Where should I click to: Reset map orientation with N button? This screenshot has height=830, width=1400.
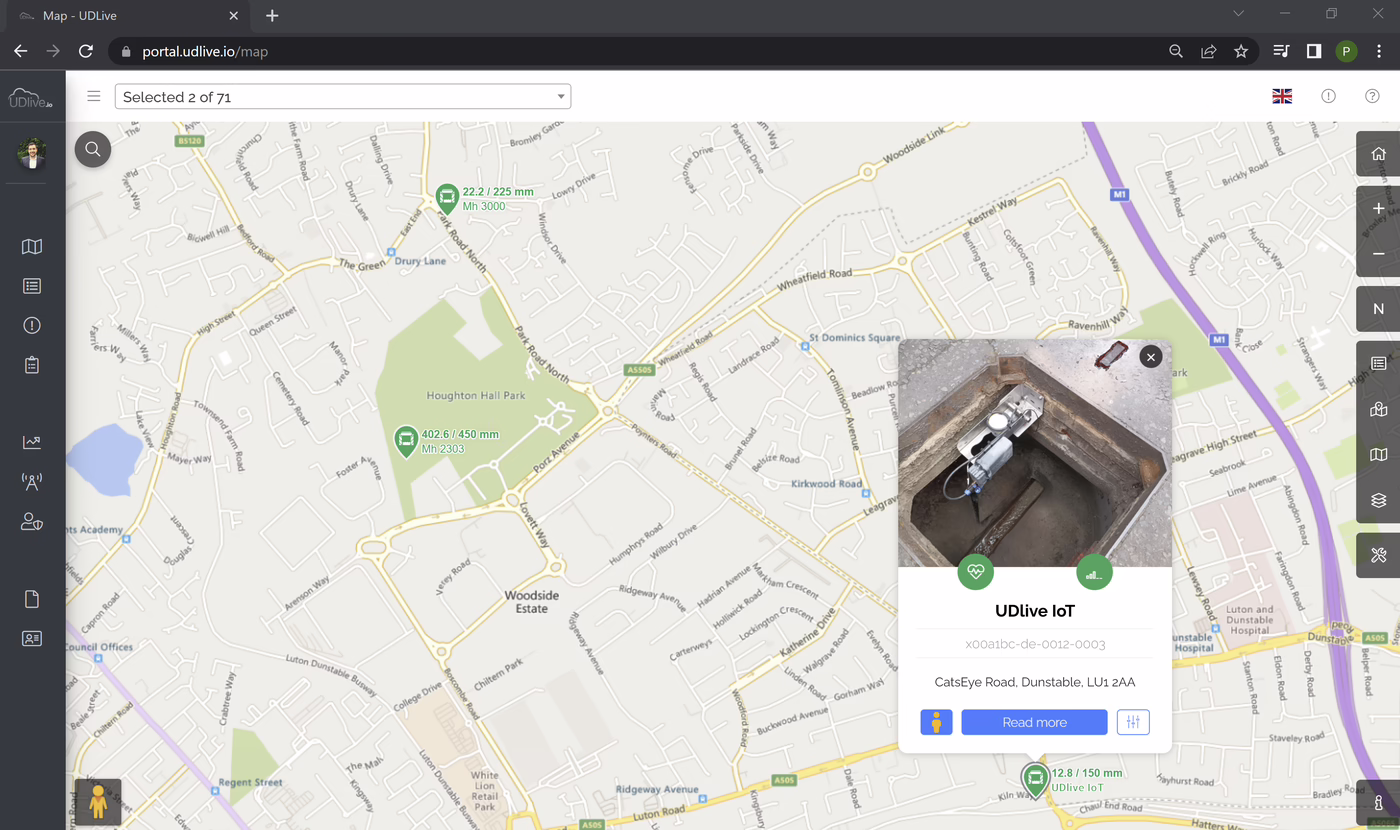[1378, 309]
